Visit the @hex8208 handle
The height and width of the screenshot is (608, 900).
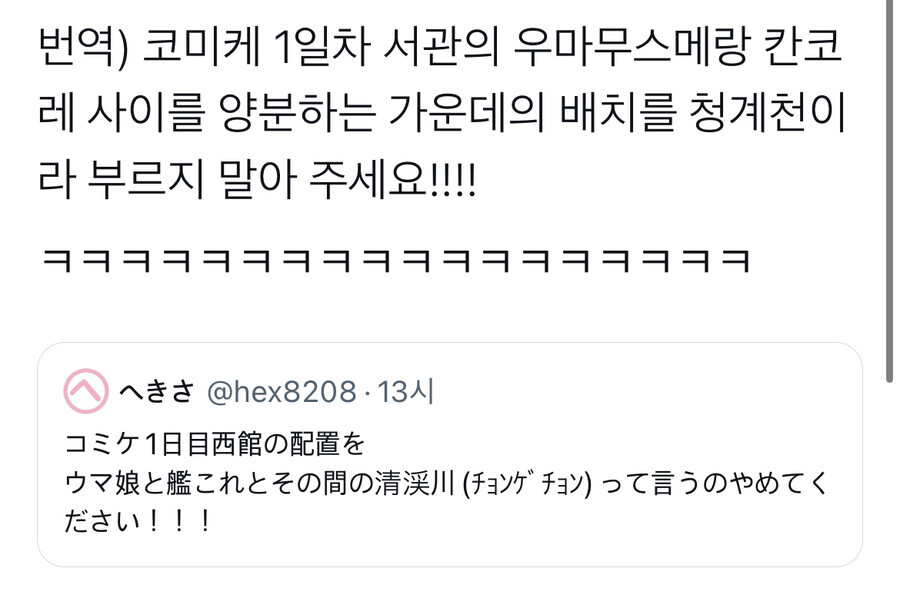point(281,392)
